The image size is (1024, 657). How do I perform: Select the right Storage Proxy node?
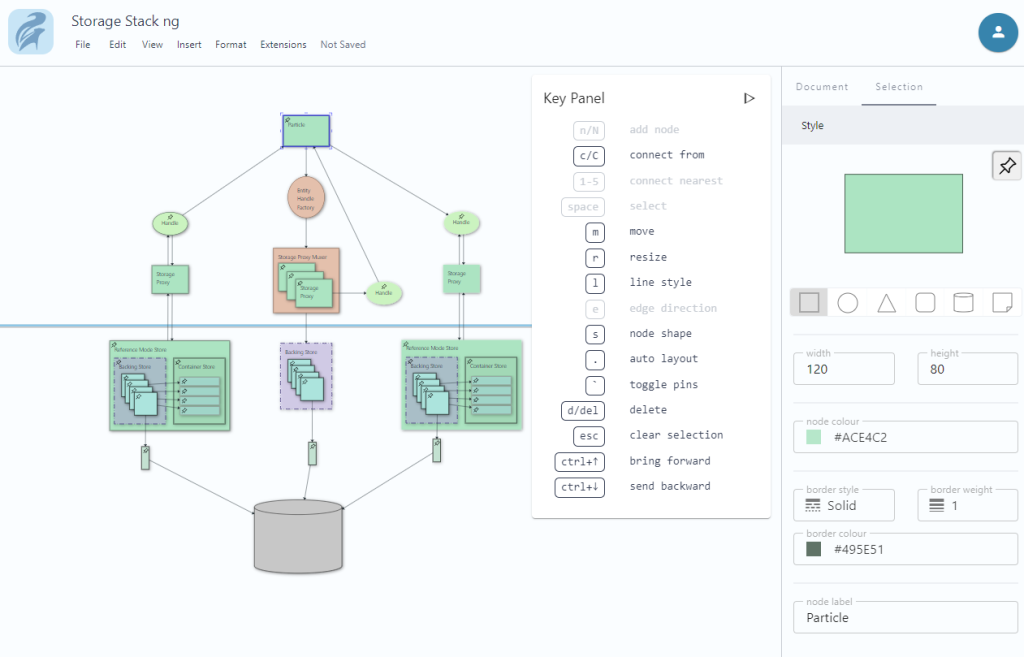click(x=461, y=278)
